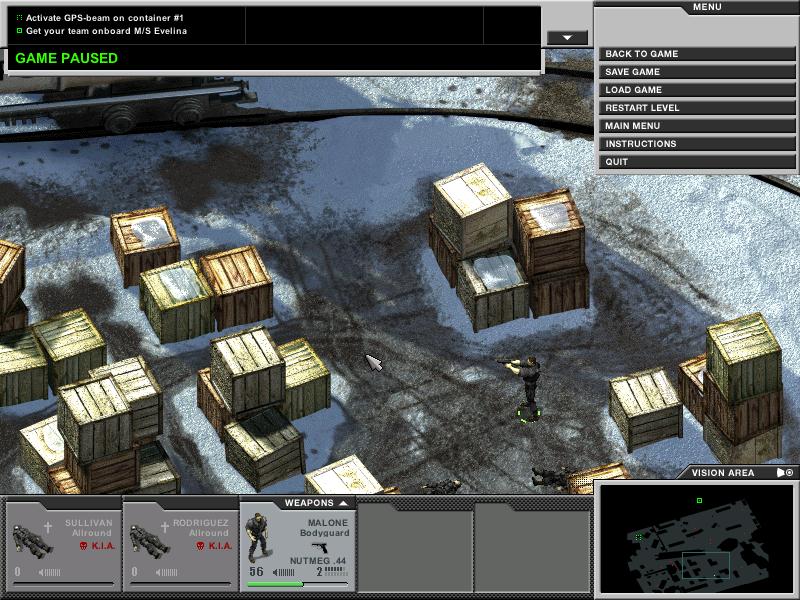Viewport: 800px width, 600px height.
Task: Choose SAVE GAME from the pause menu
Action: click(x=697, y=72)
